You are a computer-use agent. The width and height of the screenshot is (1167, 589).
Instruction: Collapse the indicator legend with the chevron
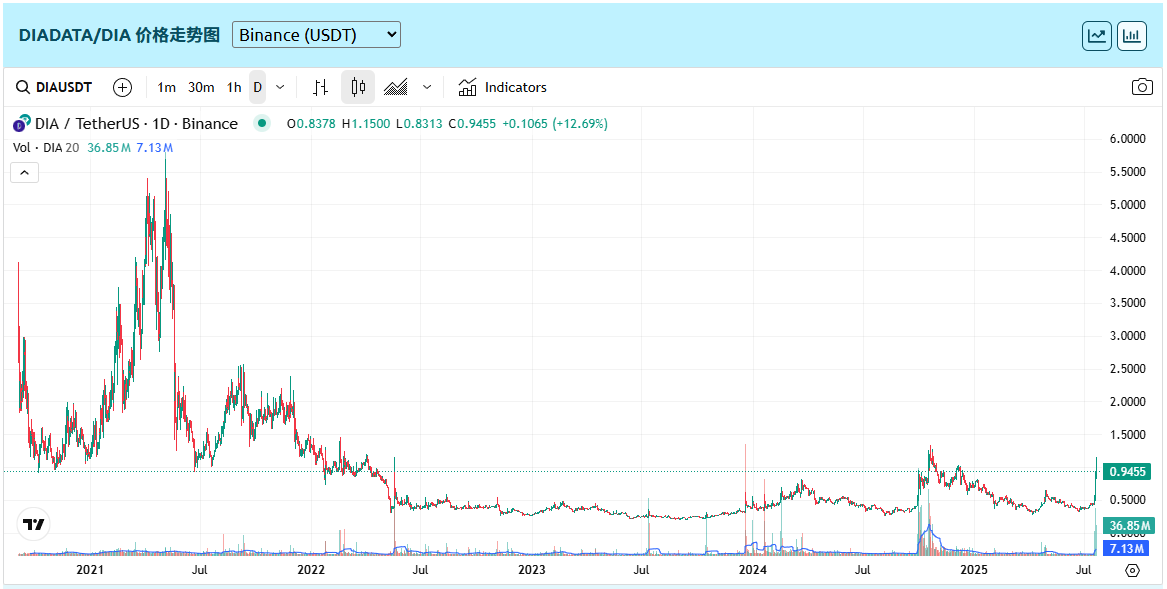pyautogui.click(x=25, y=172)
